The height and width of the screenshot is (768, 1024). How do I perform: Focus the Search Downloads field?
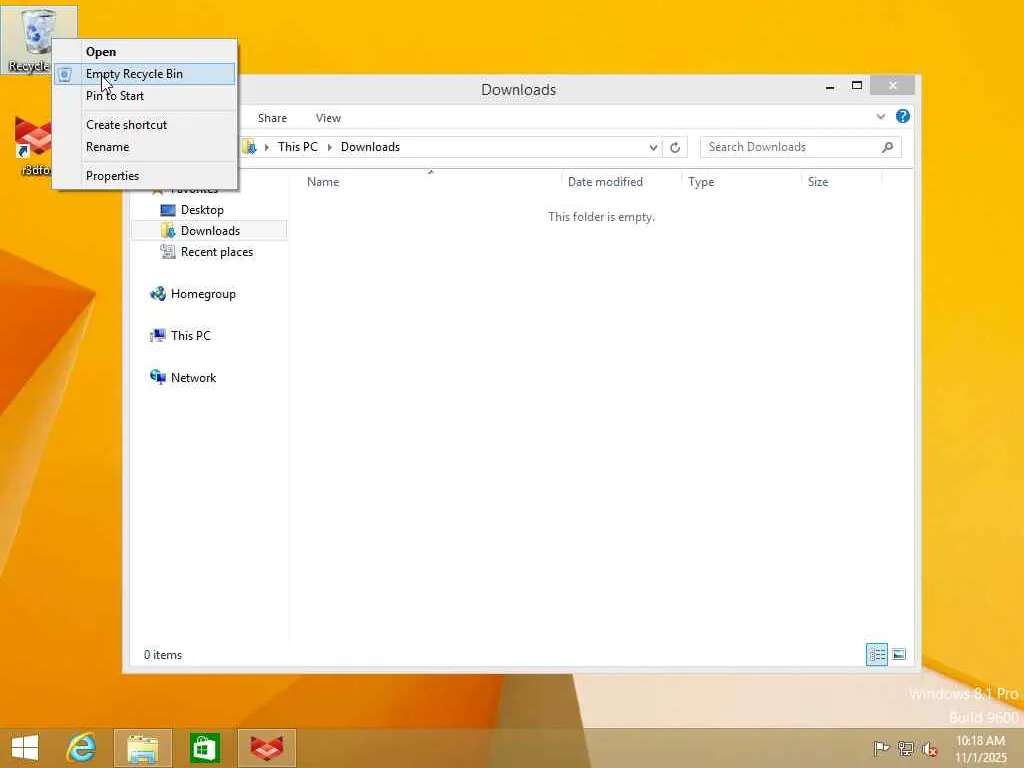[800, 147]
